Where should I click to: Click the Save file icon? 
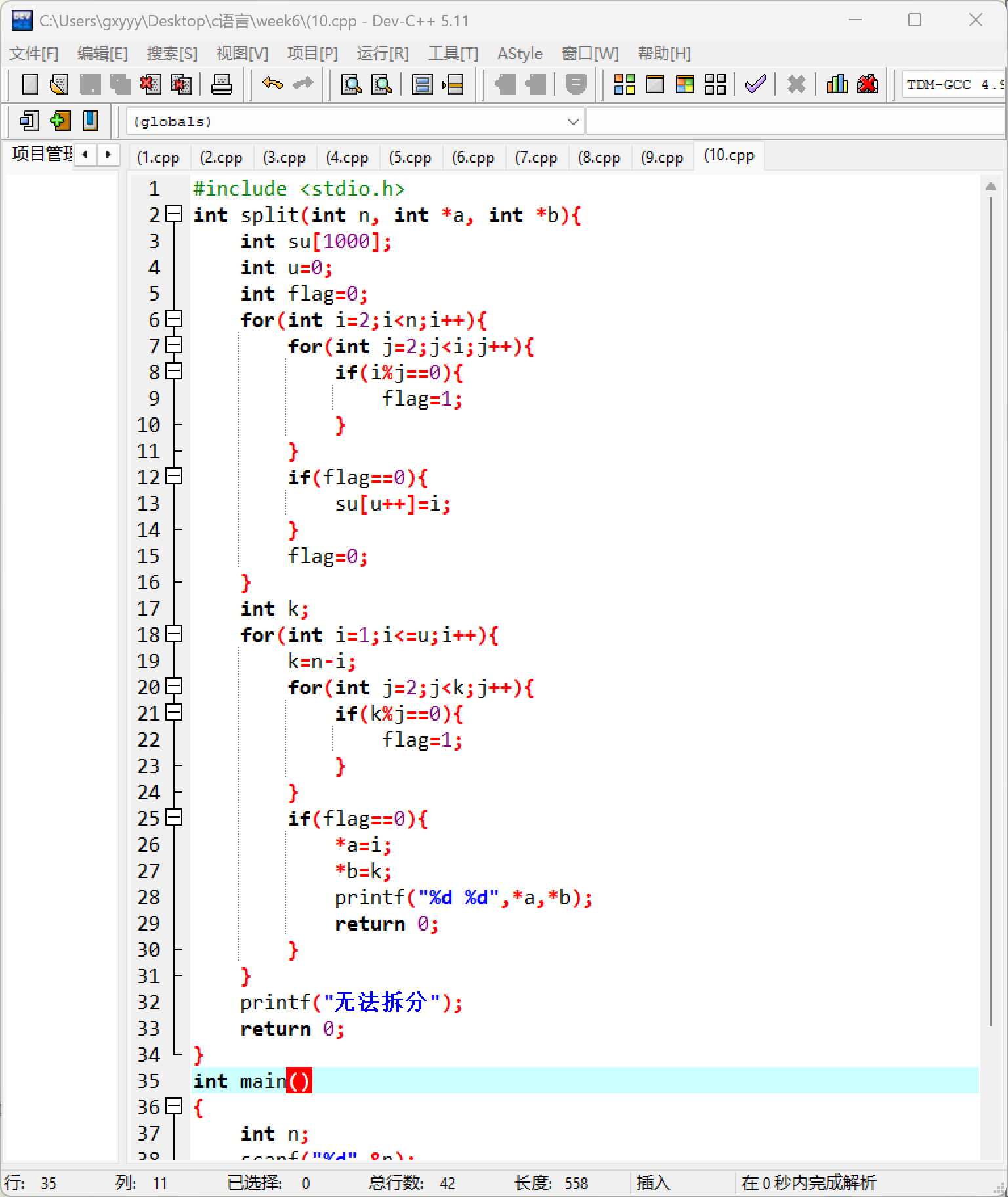click(x=90, y=84)
